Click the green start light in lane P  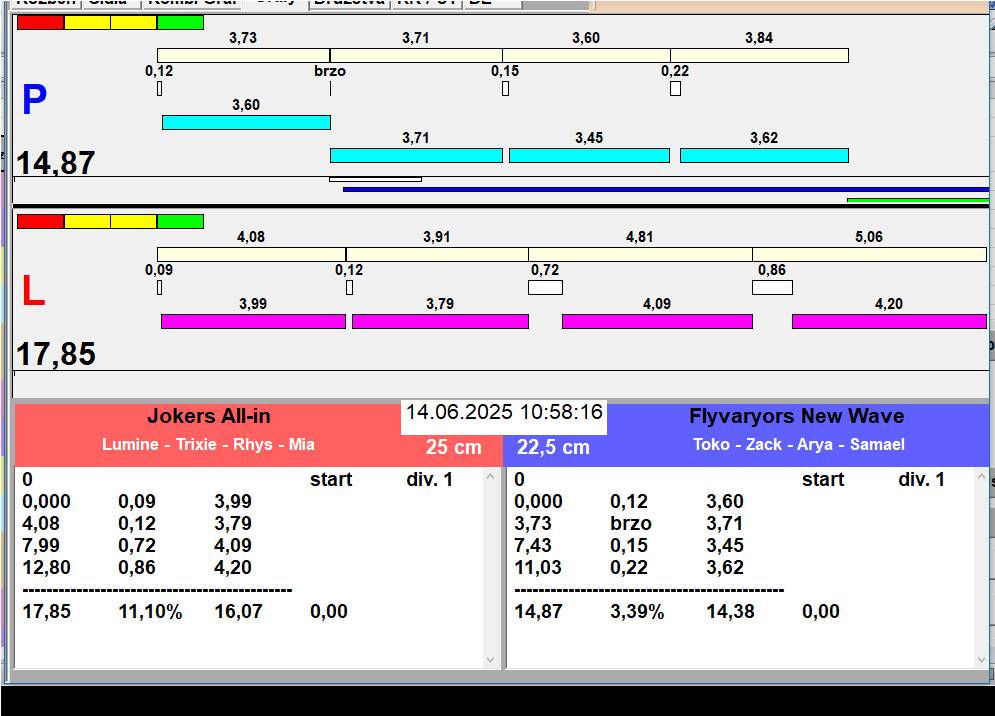tap(180, 22)
